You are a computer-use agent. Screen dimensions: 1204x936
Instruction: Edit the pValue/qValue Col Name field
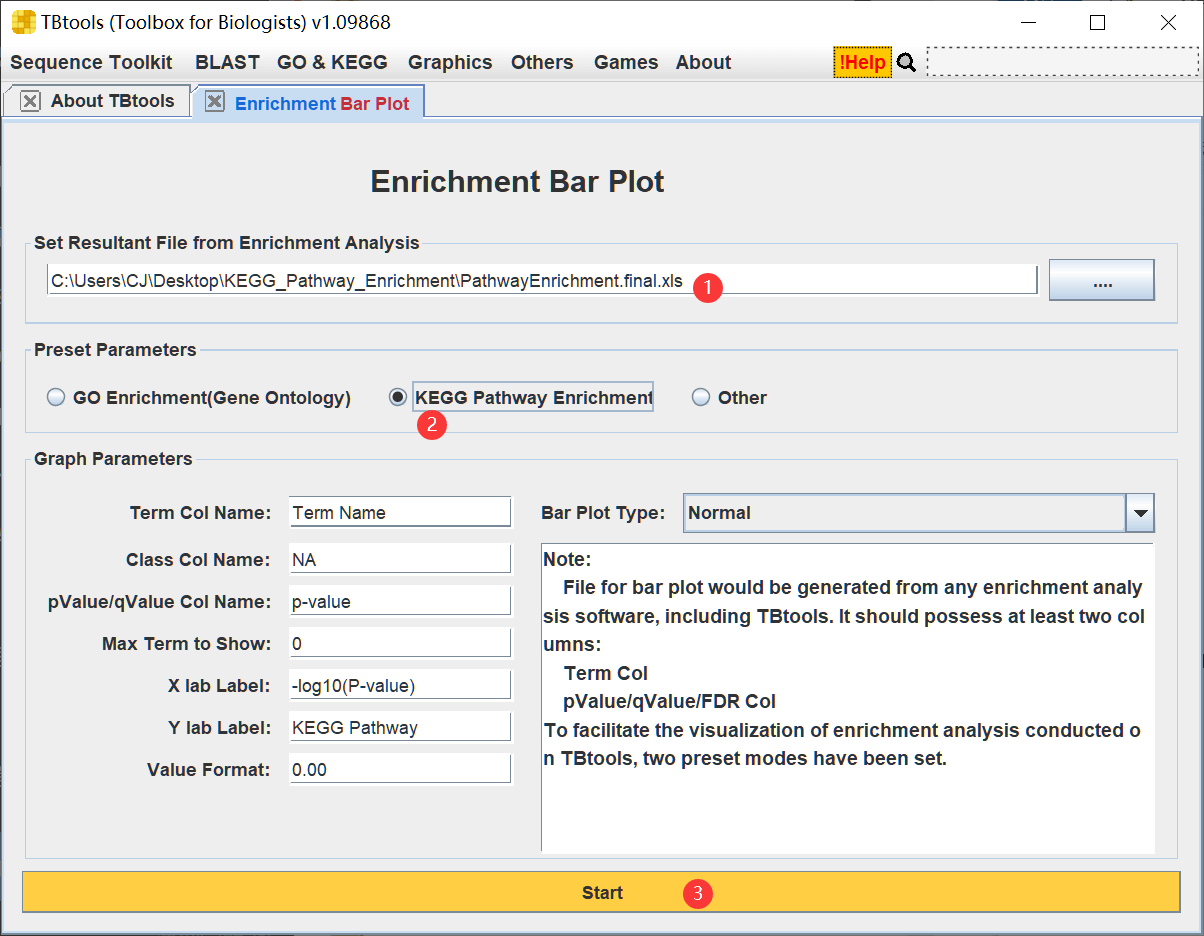point(400,602)
